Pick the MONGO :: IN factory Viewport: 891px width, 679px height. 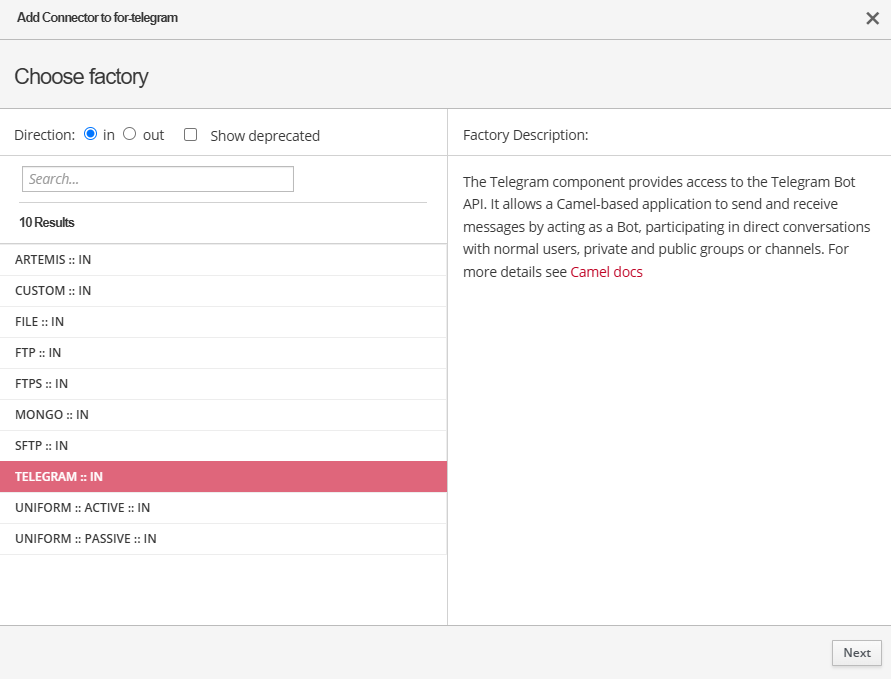tap(52, 415)
